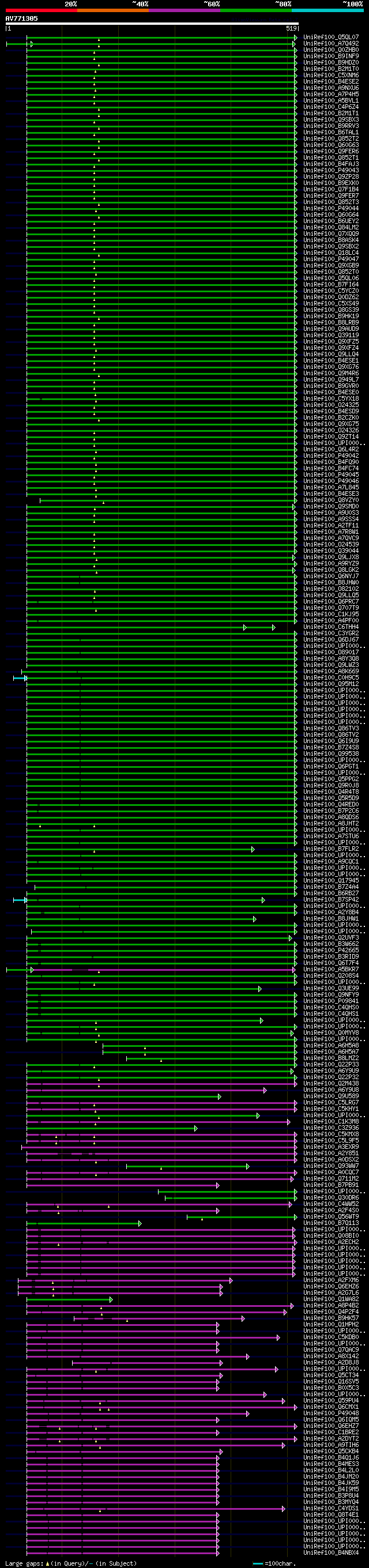The height and width of the screenshot is (1568, 369).
Task: Open hit UniRef100_Q0ZHB0
Action: [x=332, y=50]
